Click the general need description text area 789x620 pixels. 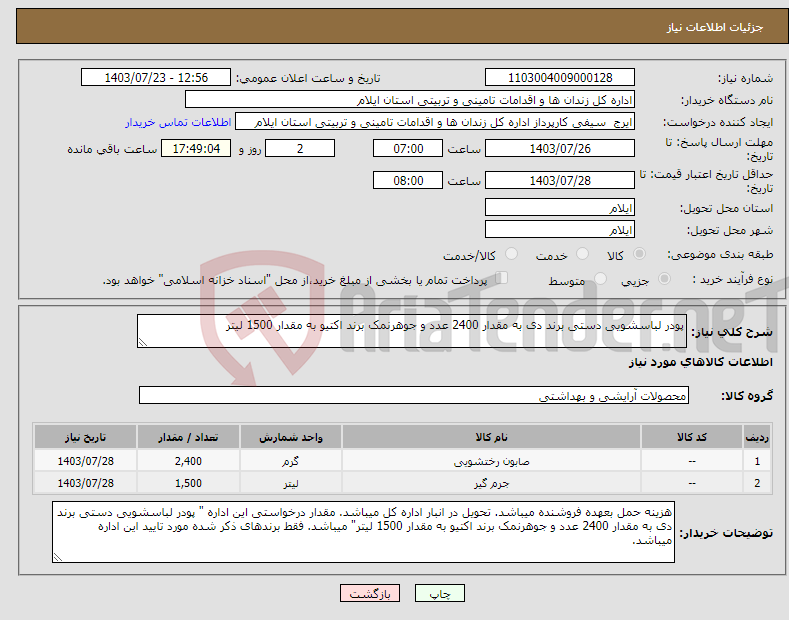pos(412,331)
